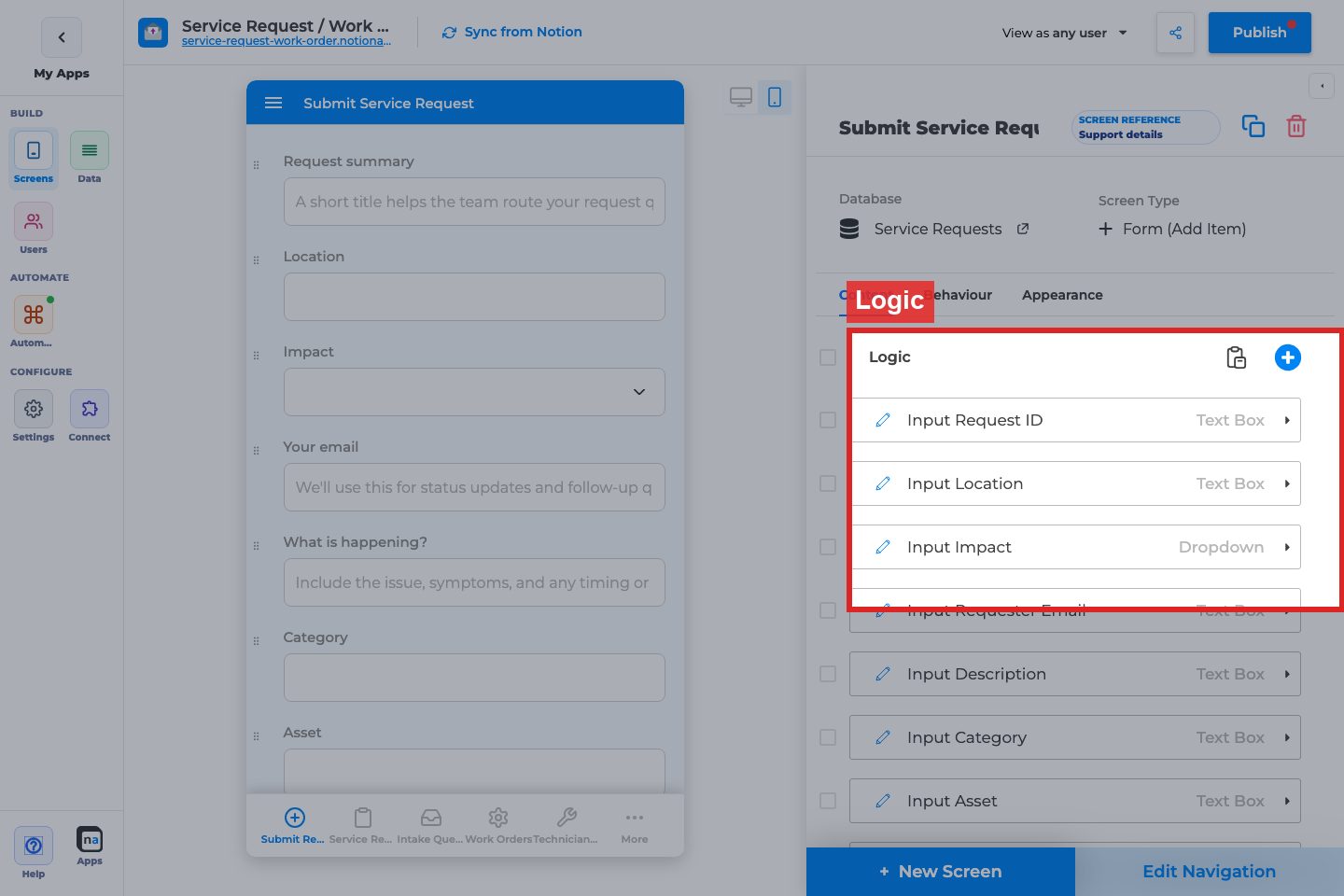
Task: Expand the Input Request ID row arrow
Action: pyautogui.click(x=1287, y=421)
